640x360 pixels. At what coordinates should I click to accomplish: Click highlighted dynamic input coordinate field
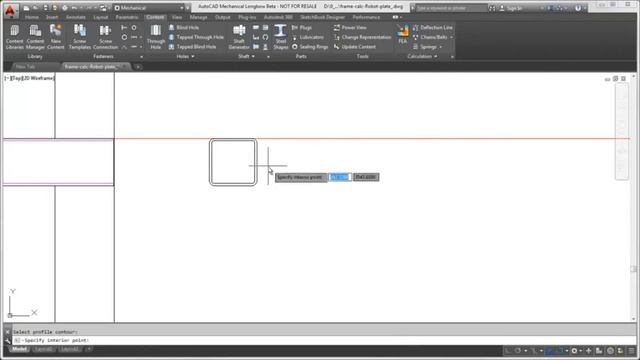[x=340, y=177]
